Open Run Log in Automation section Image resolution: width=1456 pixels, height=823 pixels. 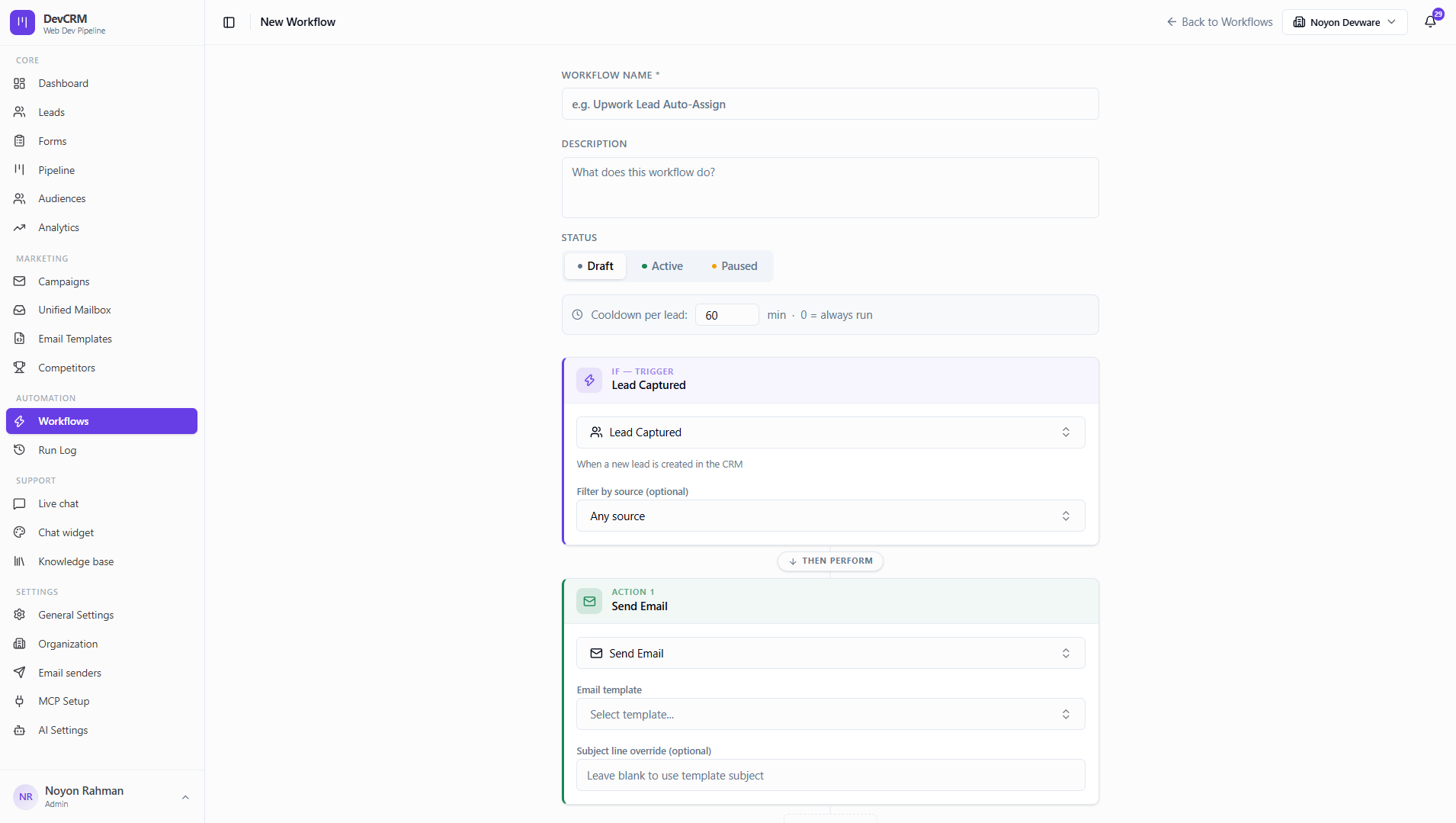point(102,450)
